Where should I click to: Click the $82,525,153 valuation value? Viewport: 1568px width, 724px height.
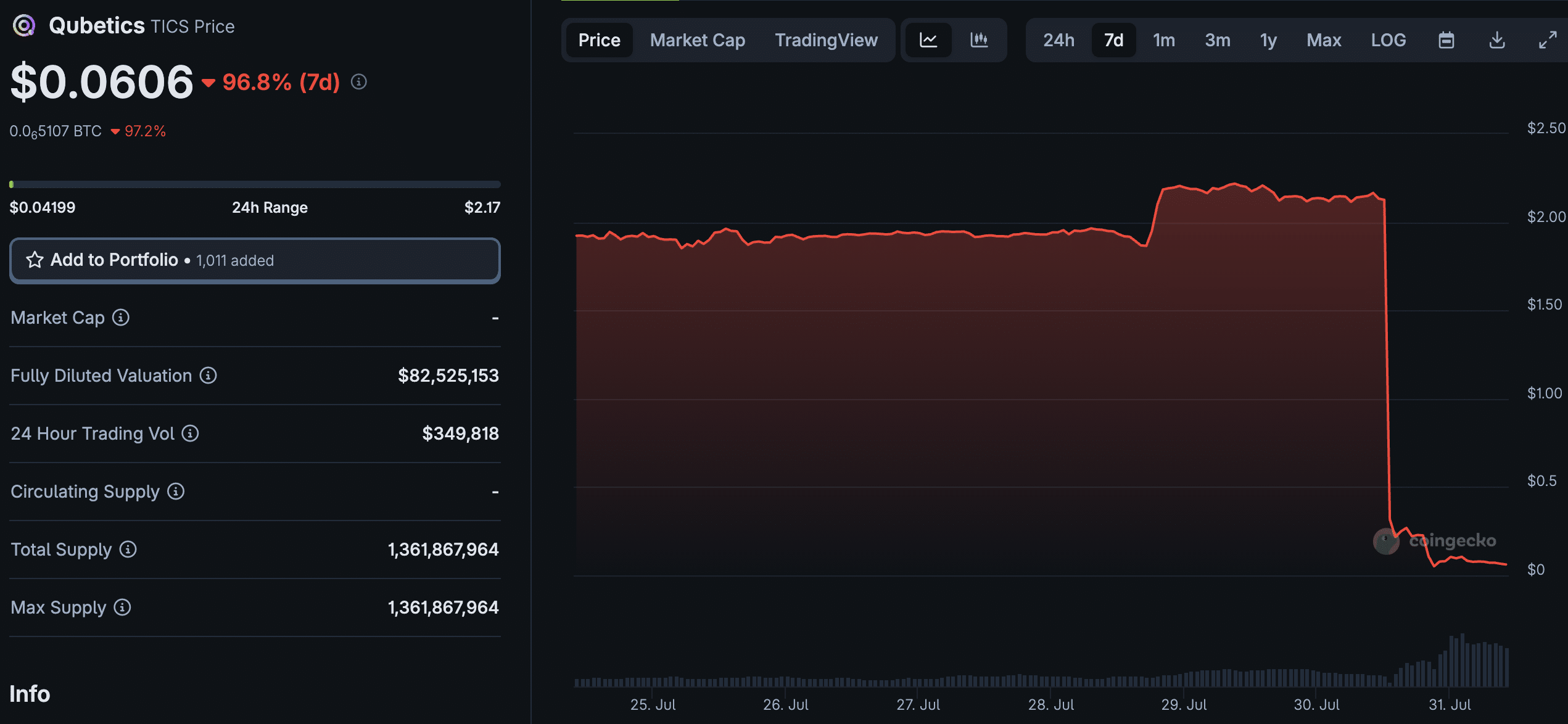pyautogui.click(x=448, y=375)
